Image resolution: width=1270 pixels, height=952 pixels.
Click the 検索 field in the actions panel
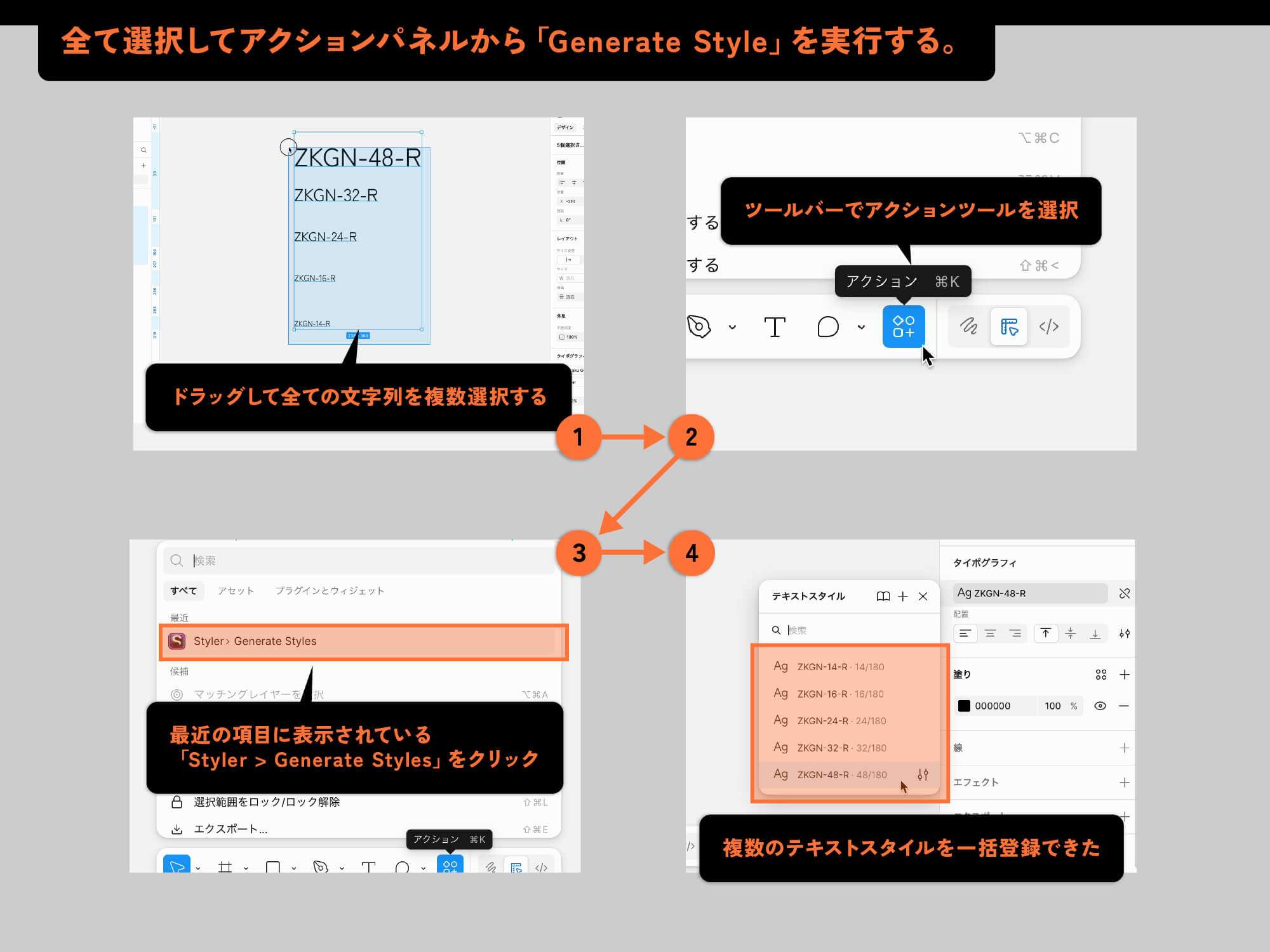click(359, 560)
